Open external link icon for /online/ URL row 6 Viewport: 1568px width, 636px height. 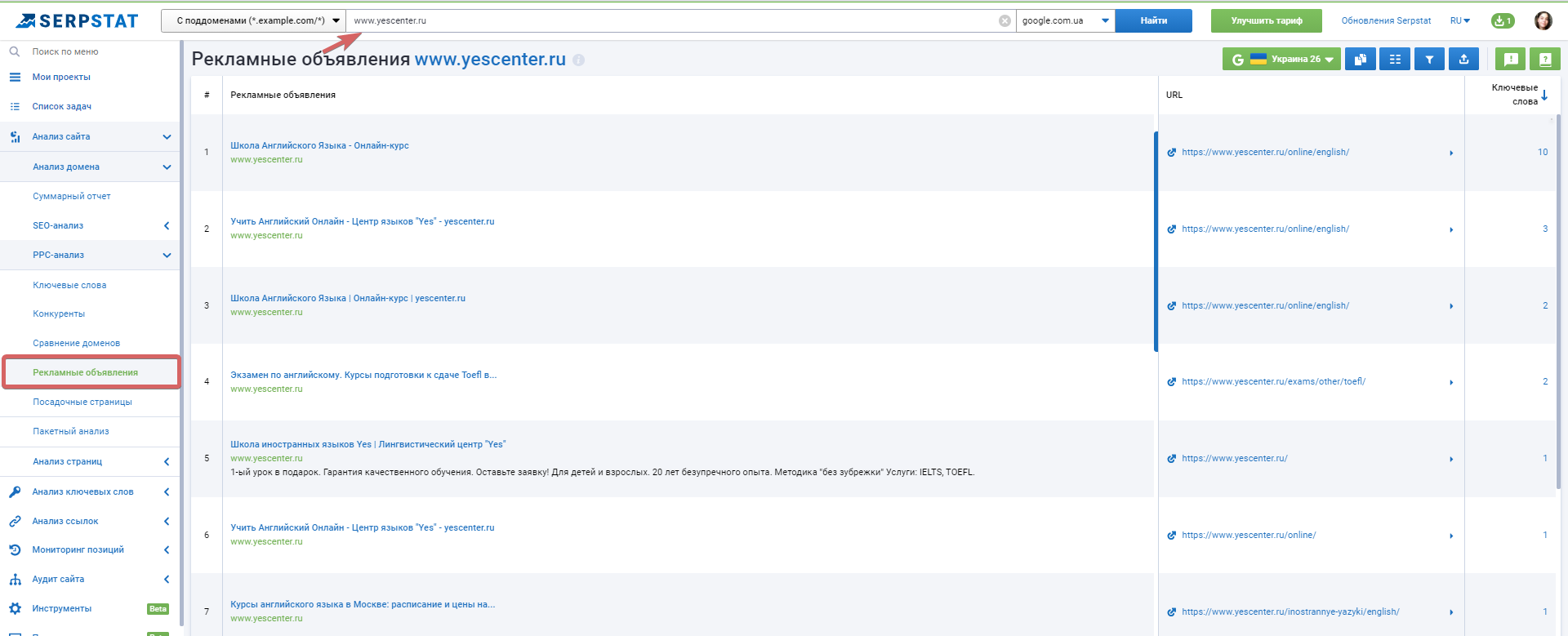tap(1172, 536)
